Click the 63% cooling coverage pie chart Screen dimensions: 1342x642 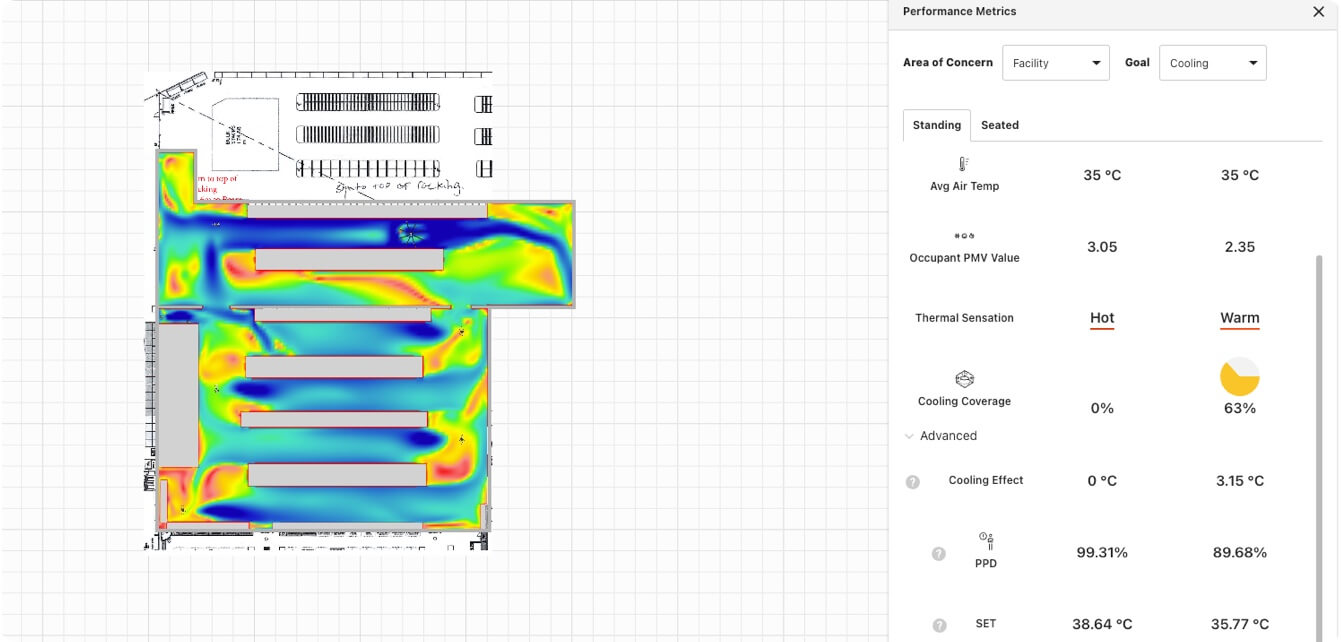click(1239, 377)
